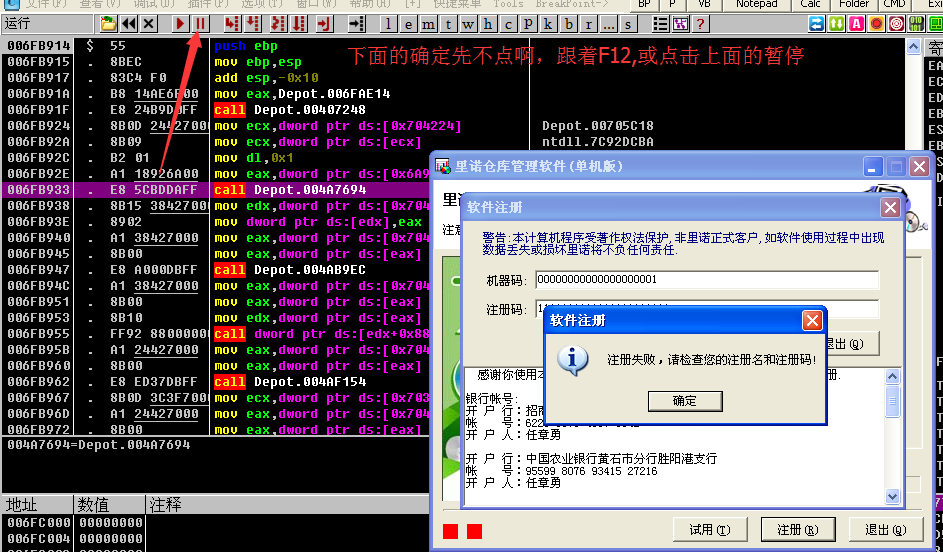Click the 试用(T) trial button
This screenshot has height=552, width=943.
pos(710,530)
